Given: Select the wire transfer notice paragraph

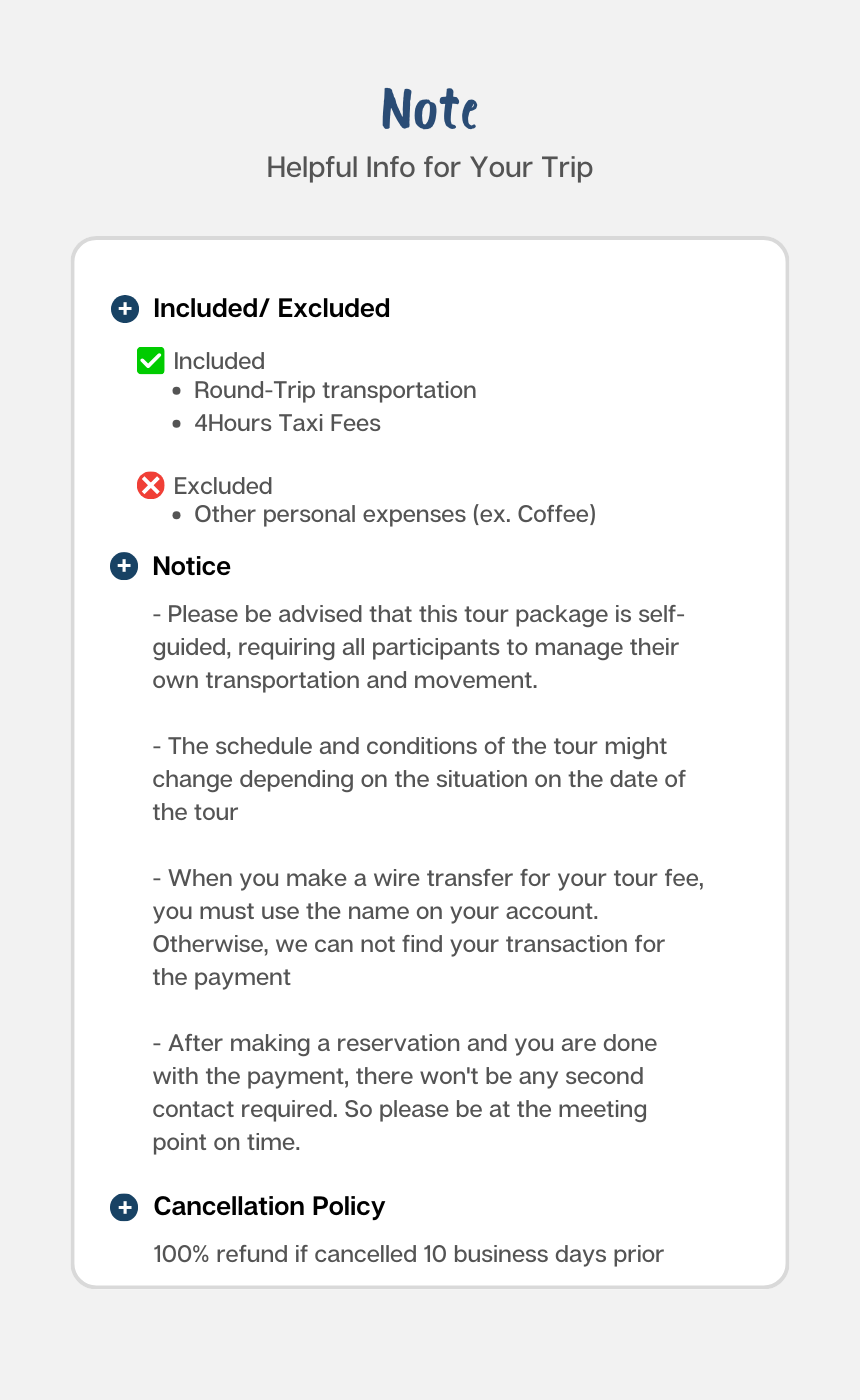Looking at the screenshot, I should pyautogui.click(x=427, y=927).
